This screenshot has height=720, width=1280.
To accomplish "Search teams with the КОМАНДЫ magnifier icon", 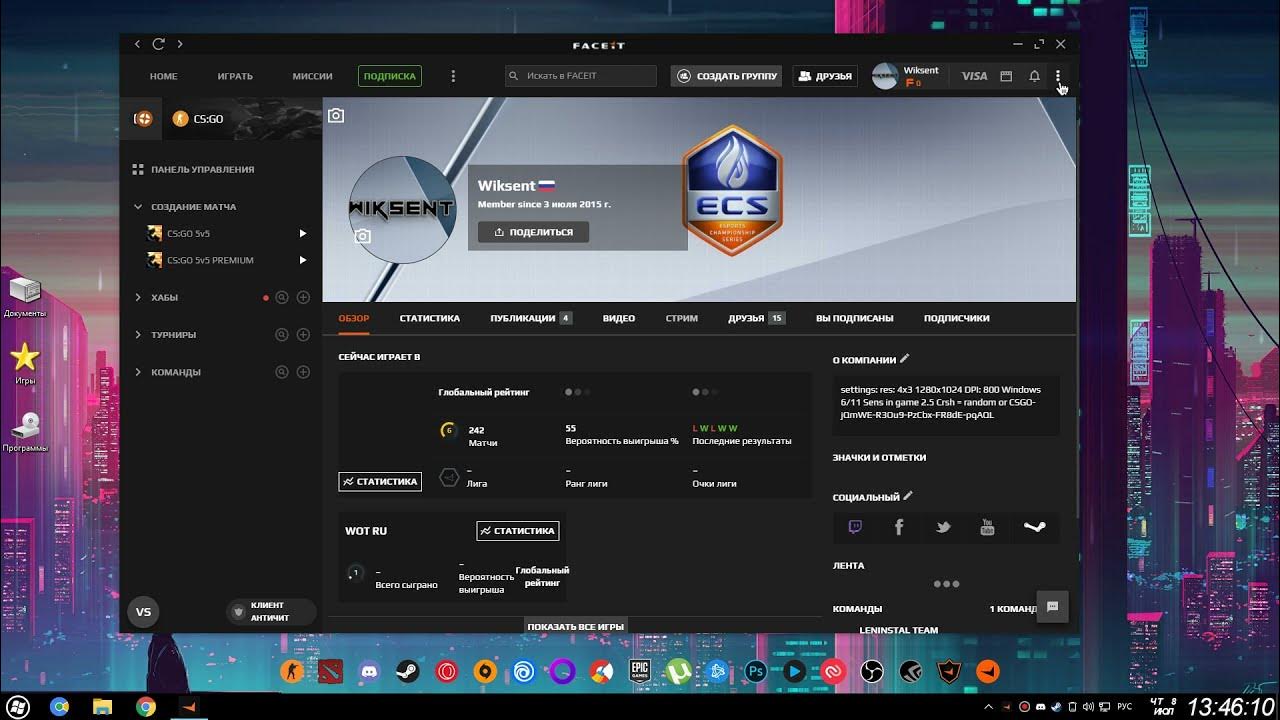I will pos(282,372).
